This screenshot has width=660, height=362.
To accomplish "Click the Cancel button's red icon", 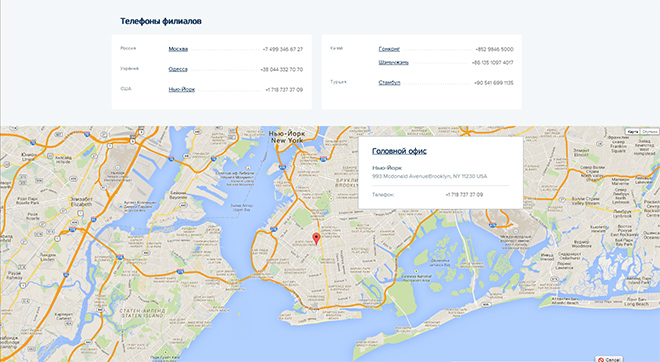I will (x=601, y=360).
